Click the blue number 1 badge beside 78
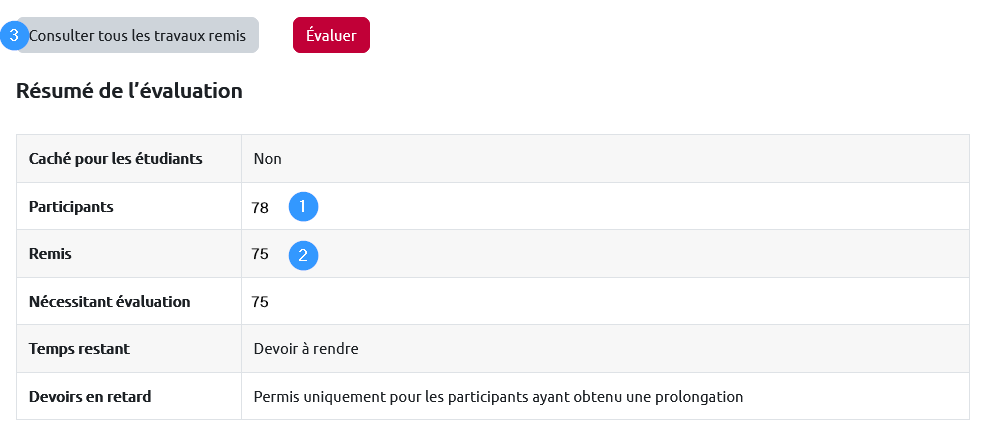This screenshot has width=985, height=440. pyautogui.click(x=303, y=207)
